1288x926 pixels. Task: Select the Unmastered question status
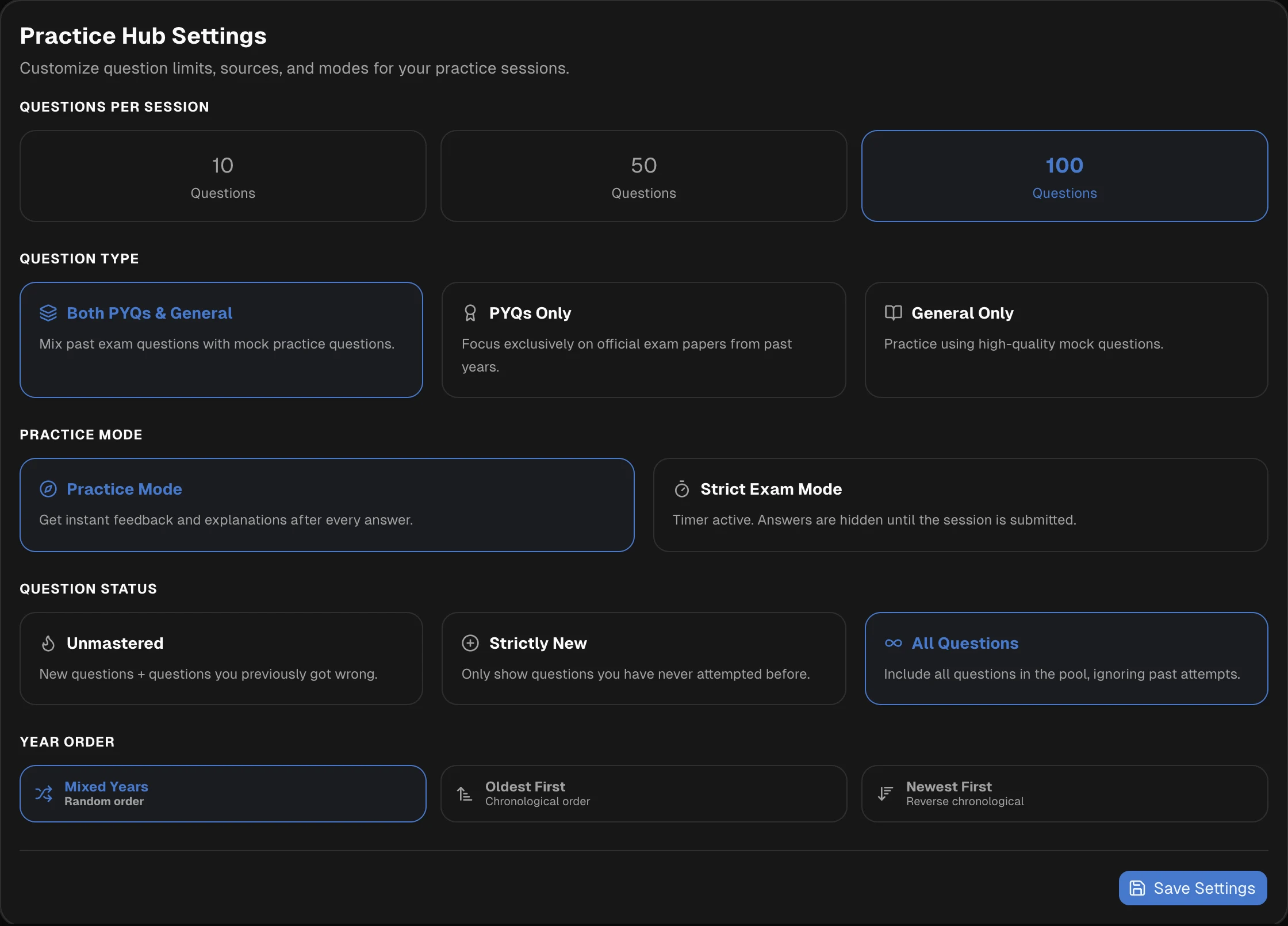click(221, 659)
